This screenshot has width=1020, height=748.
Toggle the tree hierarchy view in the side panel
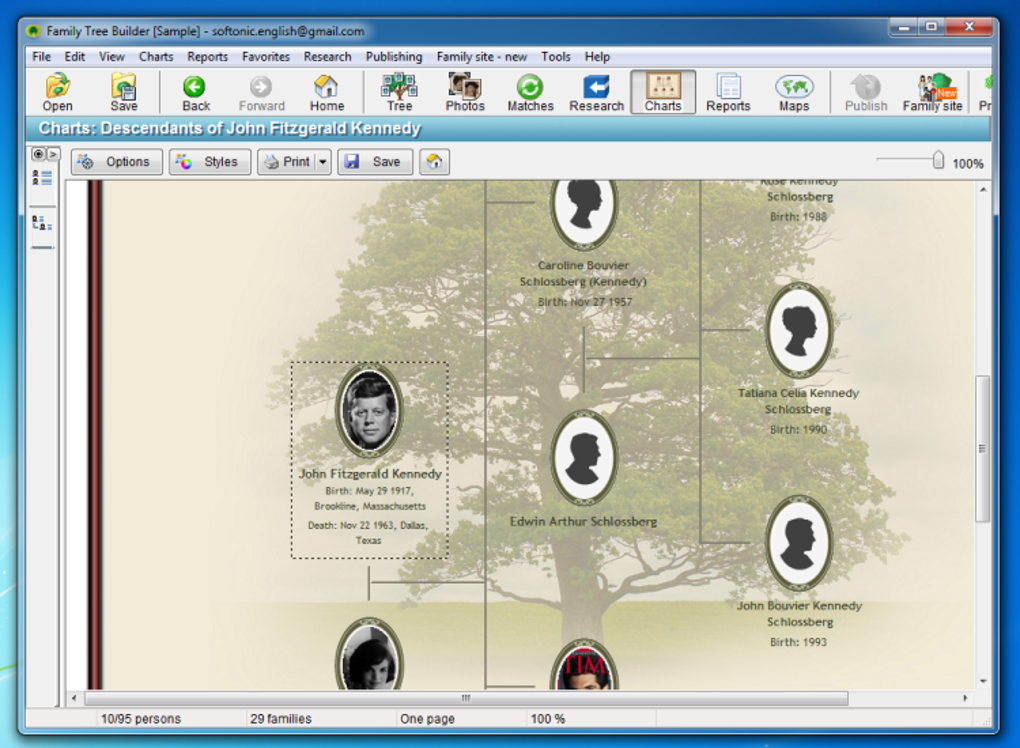click(42, 223)
